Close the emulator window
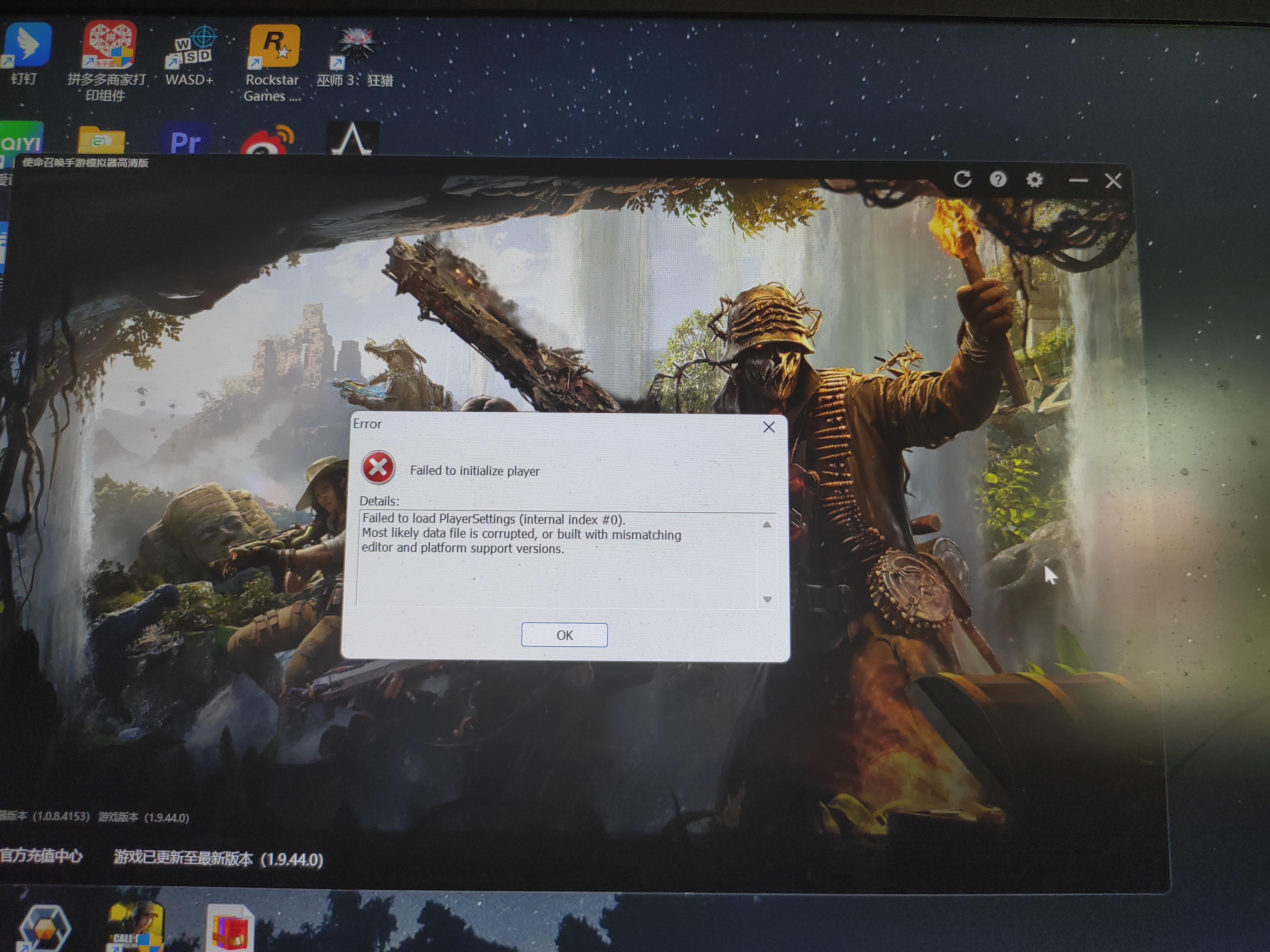This screenshot has width=1270, height=952. pyautogui.click(x=1113, y=181)
